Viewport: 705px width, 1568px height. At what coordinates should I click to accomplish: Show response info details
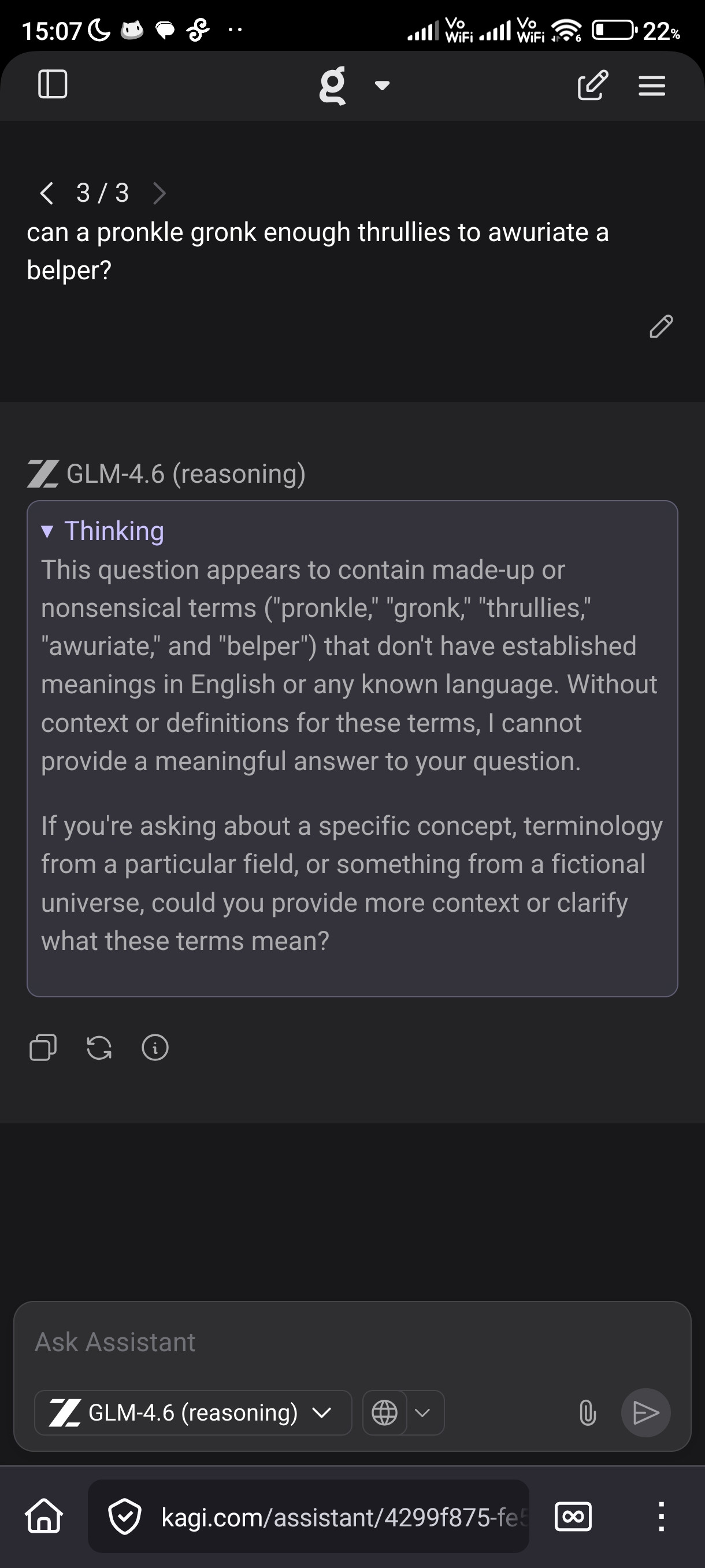coord(155,1048)
